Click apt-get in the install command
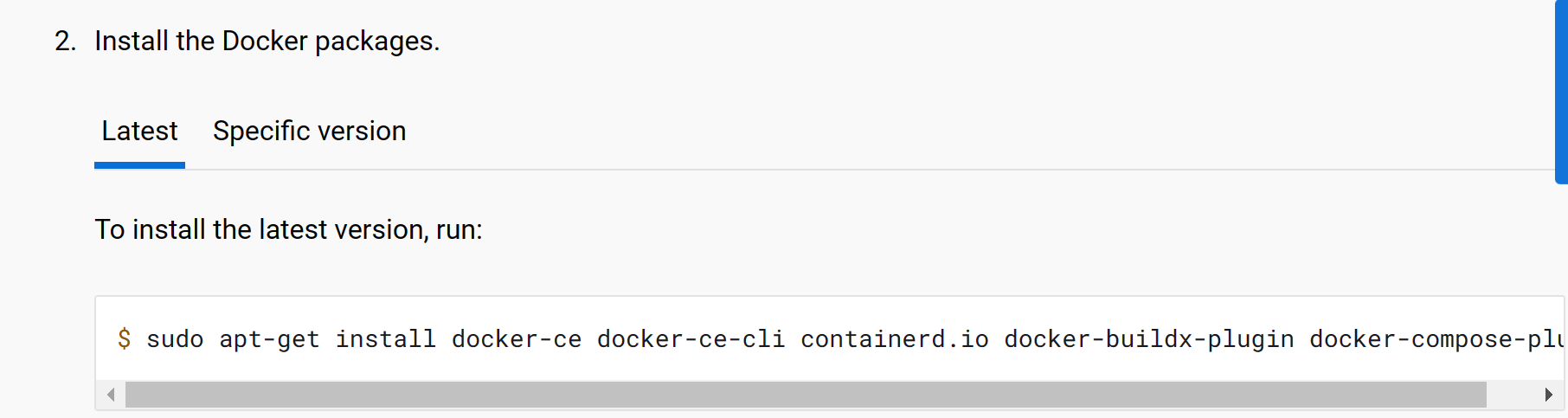Screen dimensions: 1568x418 coord(269,338)
